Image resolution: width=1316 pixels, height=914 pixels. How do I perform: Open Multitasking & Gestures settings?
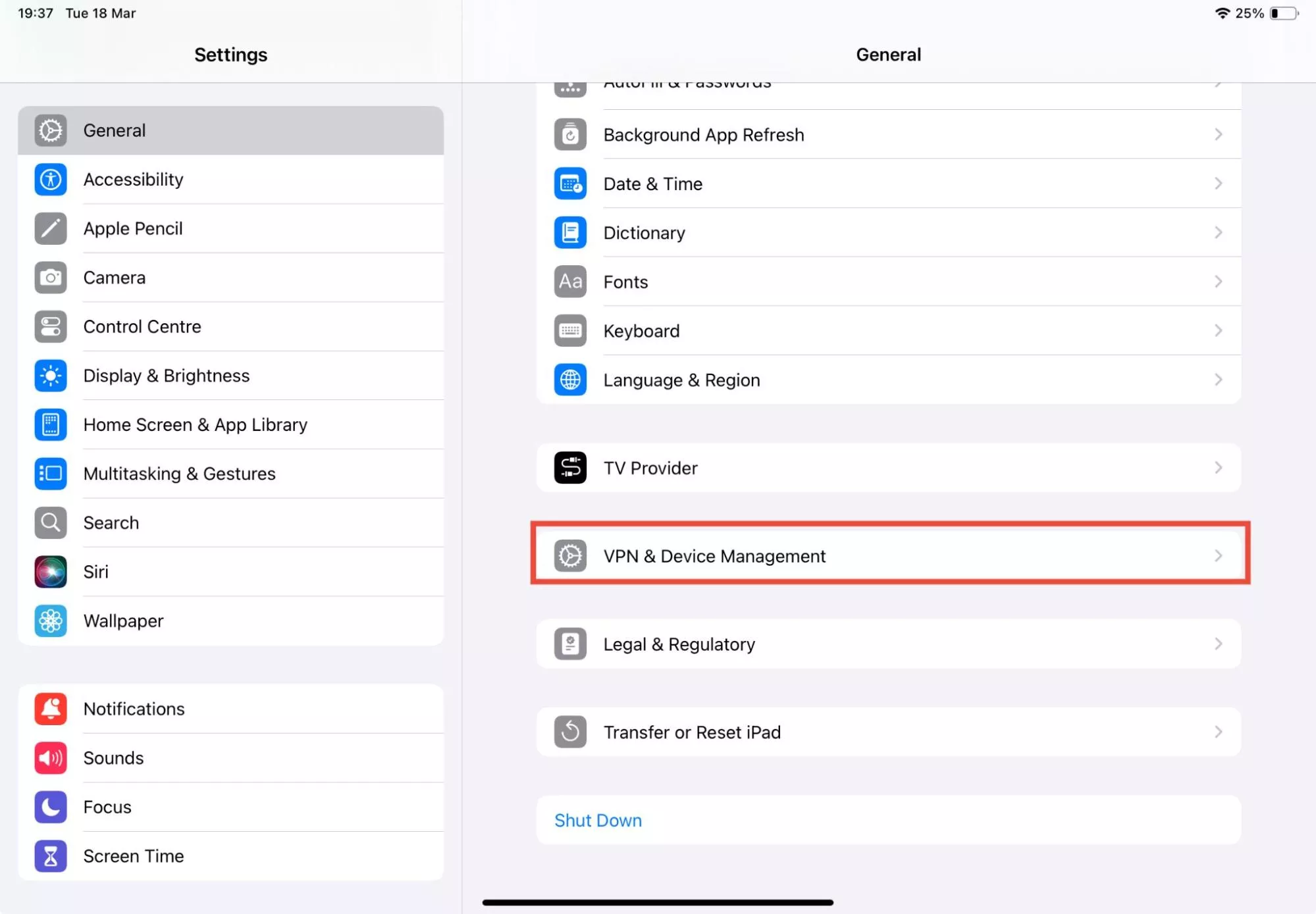click(179, 474)
